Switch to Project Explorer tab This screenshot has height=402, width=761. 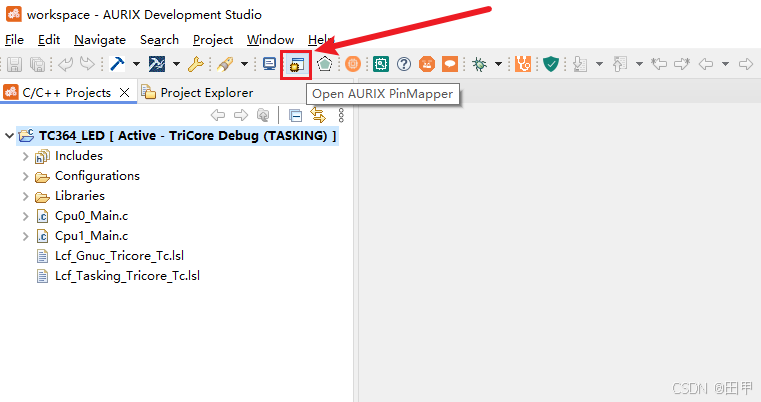tap(207, 93)
